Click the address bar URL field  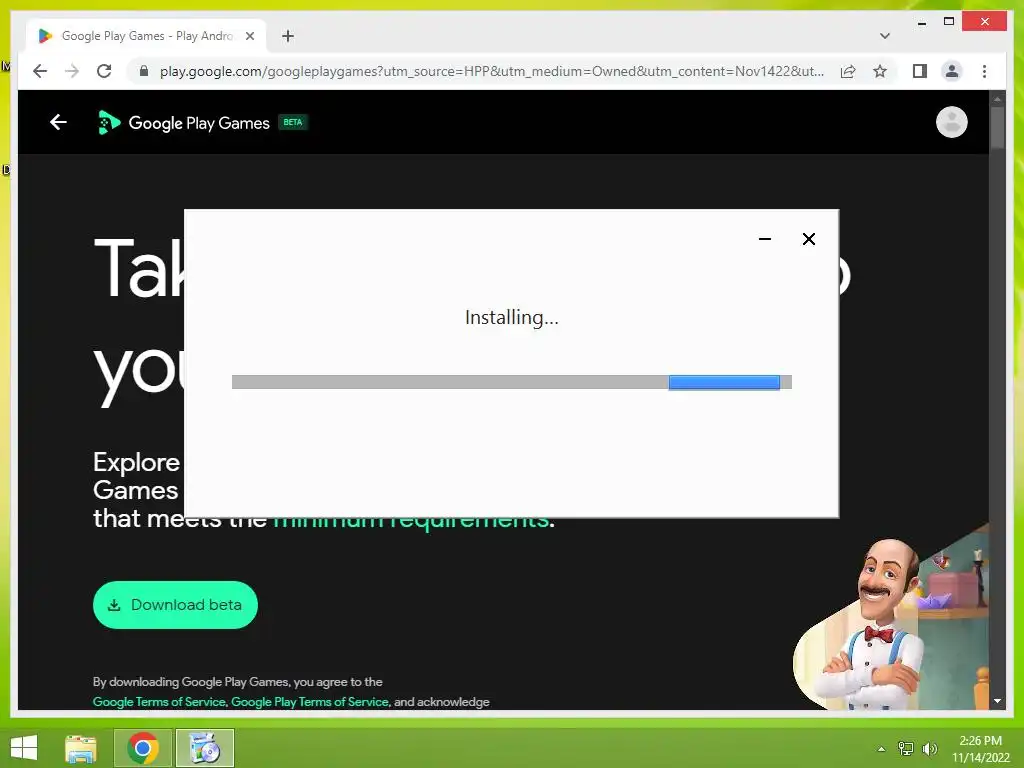point(491,71)
